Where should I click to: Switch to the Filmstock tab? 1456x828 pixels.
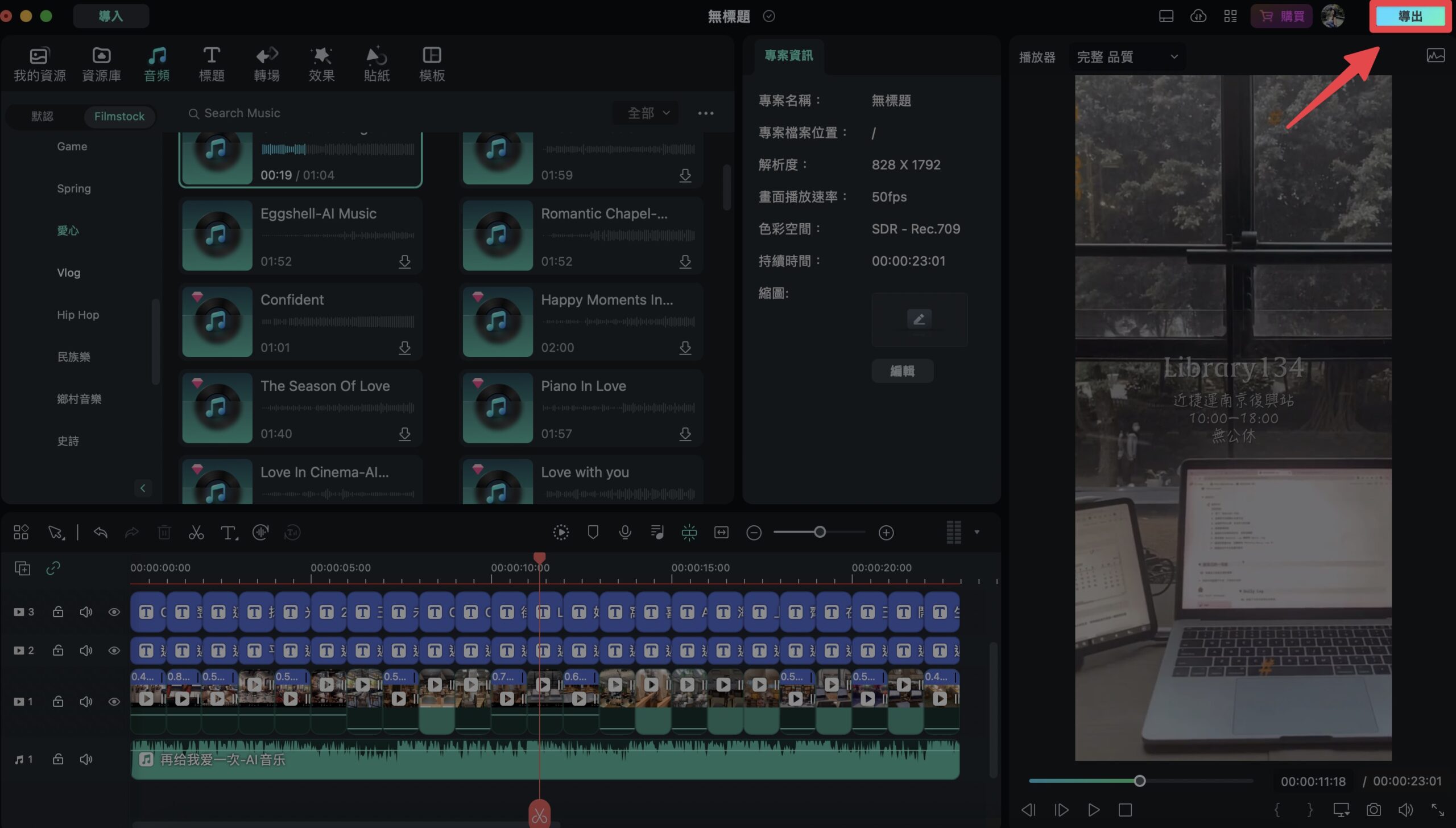pos(119,116)
